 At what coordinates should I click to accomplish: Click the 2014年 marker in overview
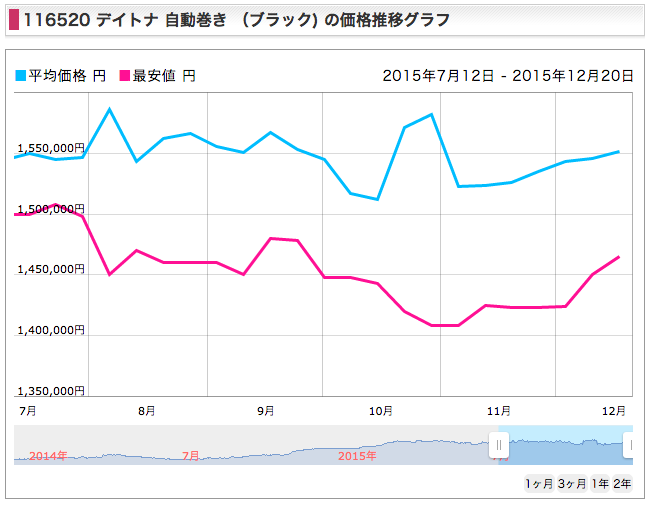48,456
